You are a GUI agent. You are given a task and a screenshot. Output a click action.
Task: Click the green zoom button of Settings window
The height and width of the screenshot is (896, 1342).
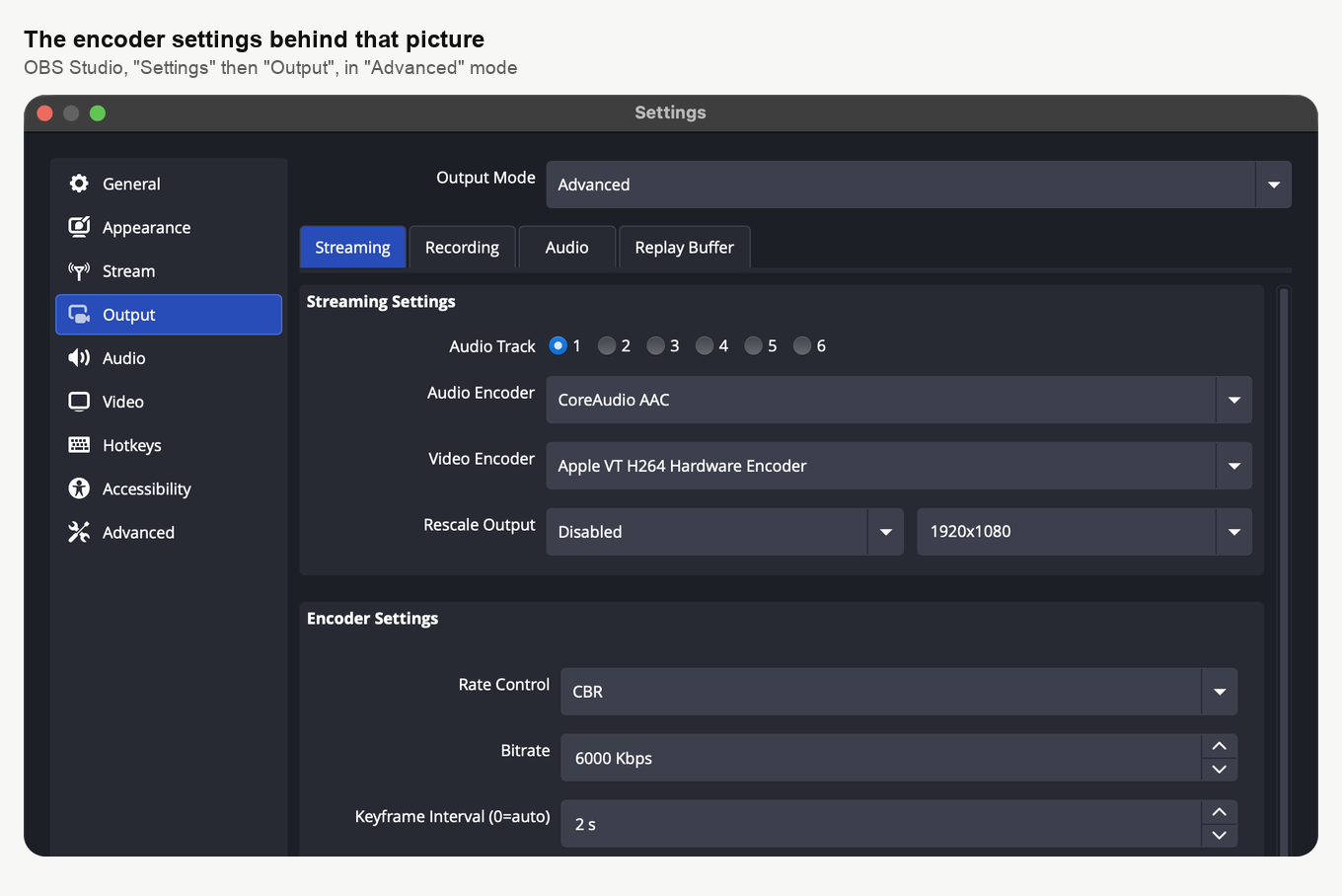[98, 112]
